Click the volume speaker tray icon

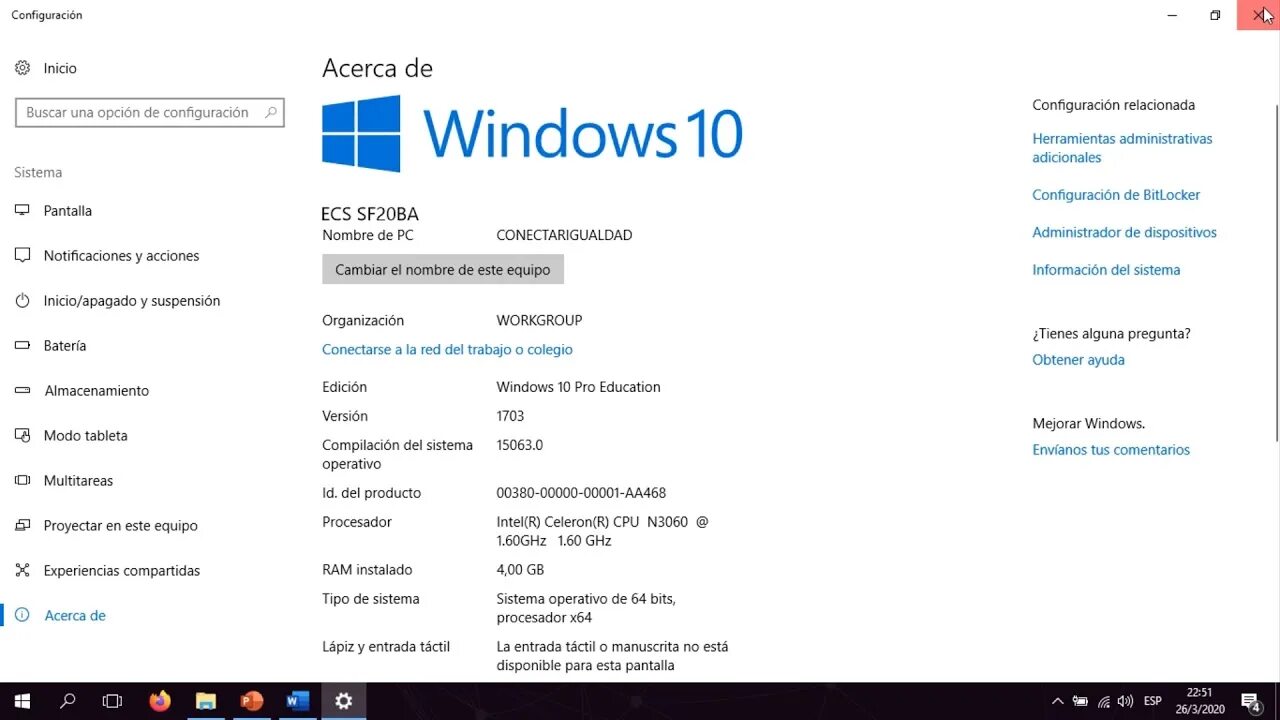click(x=1126, y=701)
